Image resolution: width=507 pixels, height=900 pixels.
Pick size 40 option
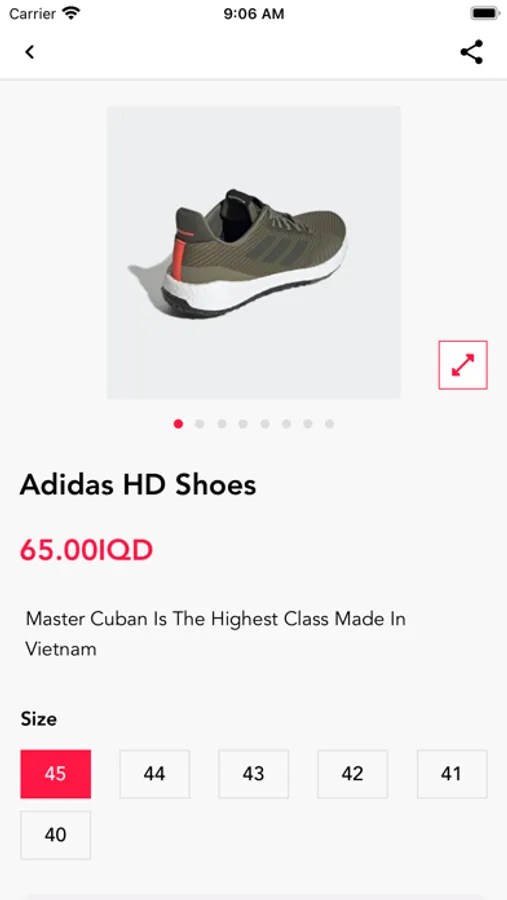tap(56, 835)
